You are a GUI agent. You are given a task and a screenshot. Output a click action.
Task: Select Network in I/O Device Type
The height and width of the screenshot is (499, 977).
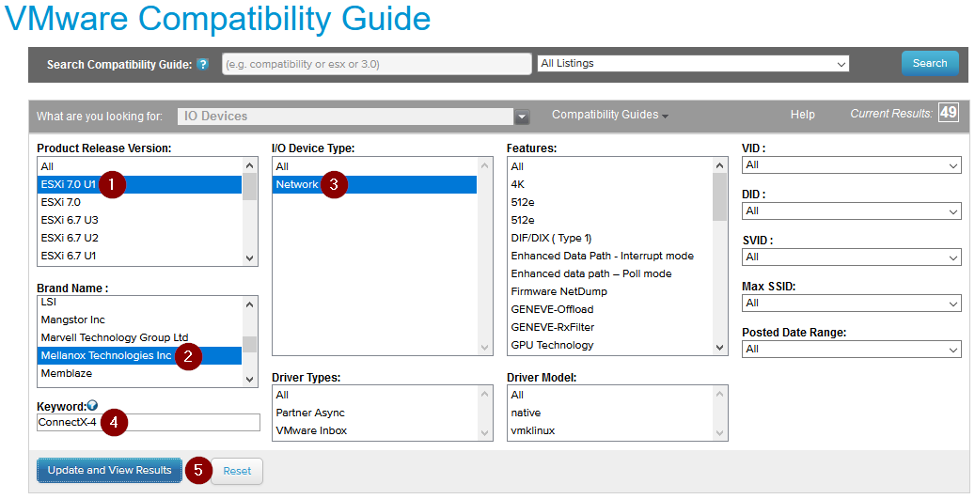[x=374, y=184]
